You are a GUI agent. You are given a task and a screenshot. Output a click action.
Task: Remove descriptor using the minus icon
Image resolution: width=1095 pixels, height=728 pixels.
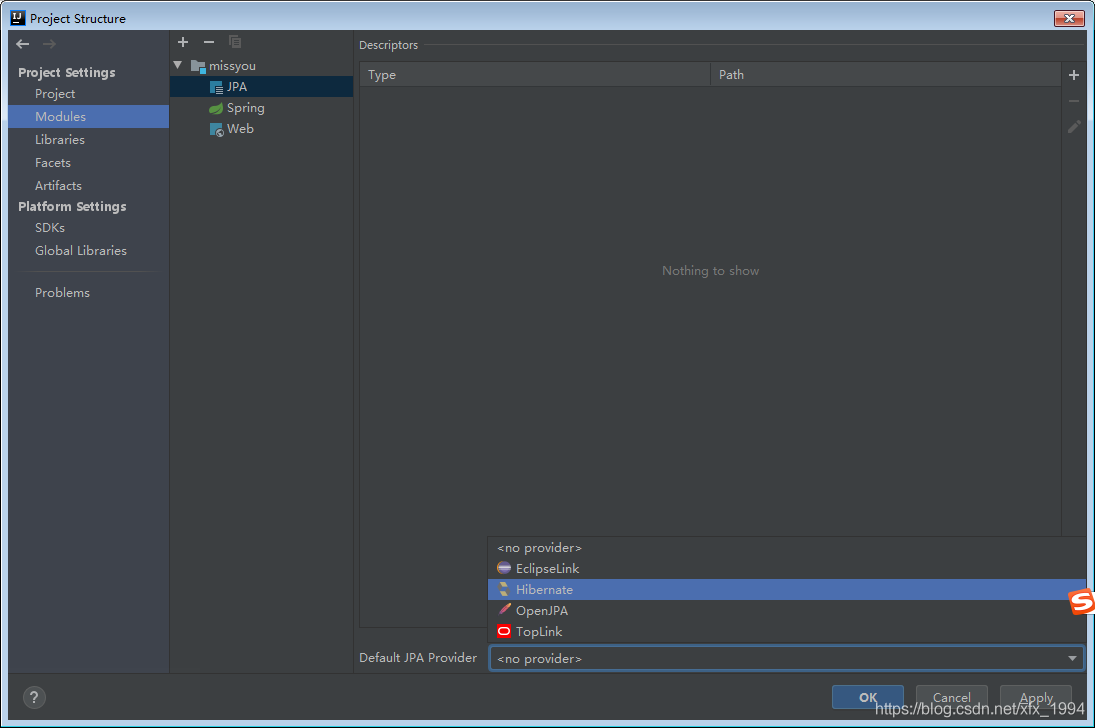click(1074, 101)
